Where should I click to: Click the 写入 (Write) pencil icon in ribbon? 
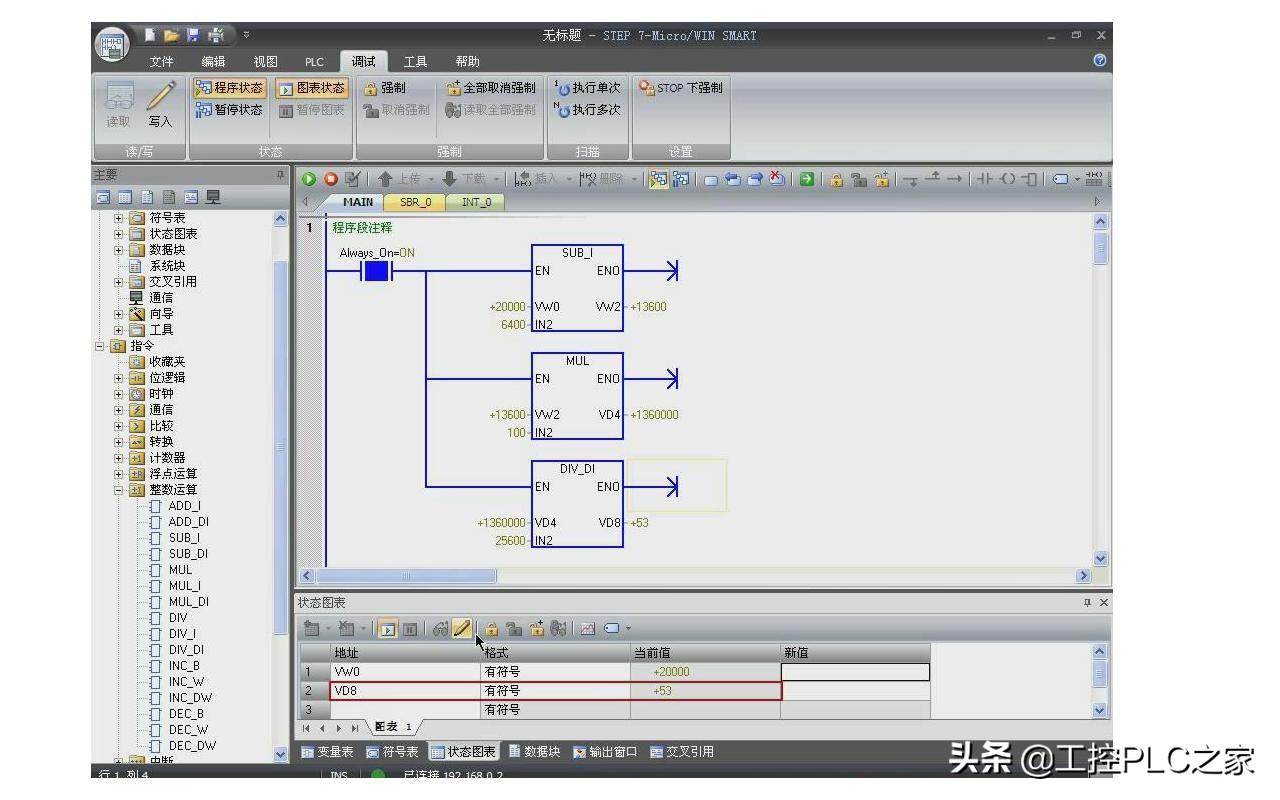160,104
